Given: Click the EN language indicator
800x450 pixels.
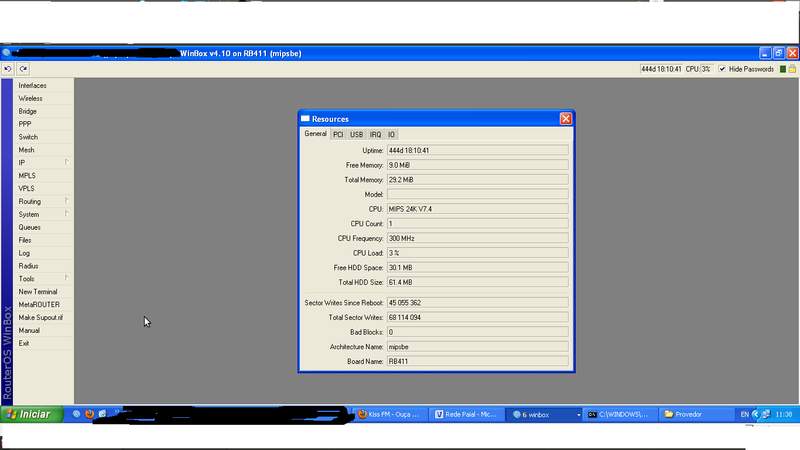Looking at the screenshot, I should click(744, 414).
